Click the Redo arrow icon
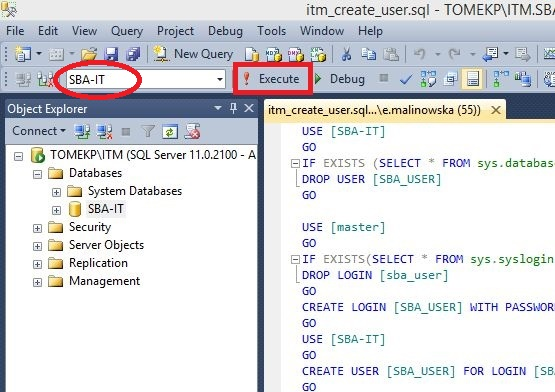 point(454,54)
